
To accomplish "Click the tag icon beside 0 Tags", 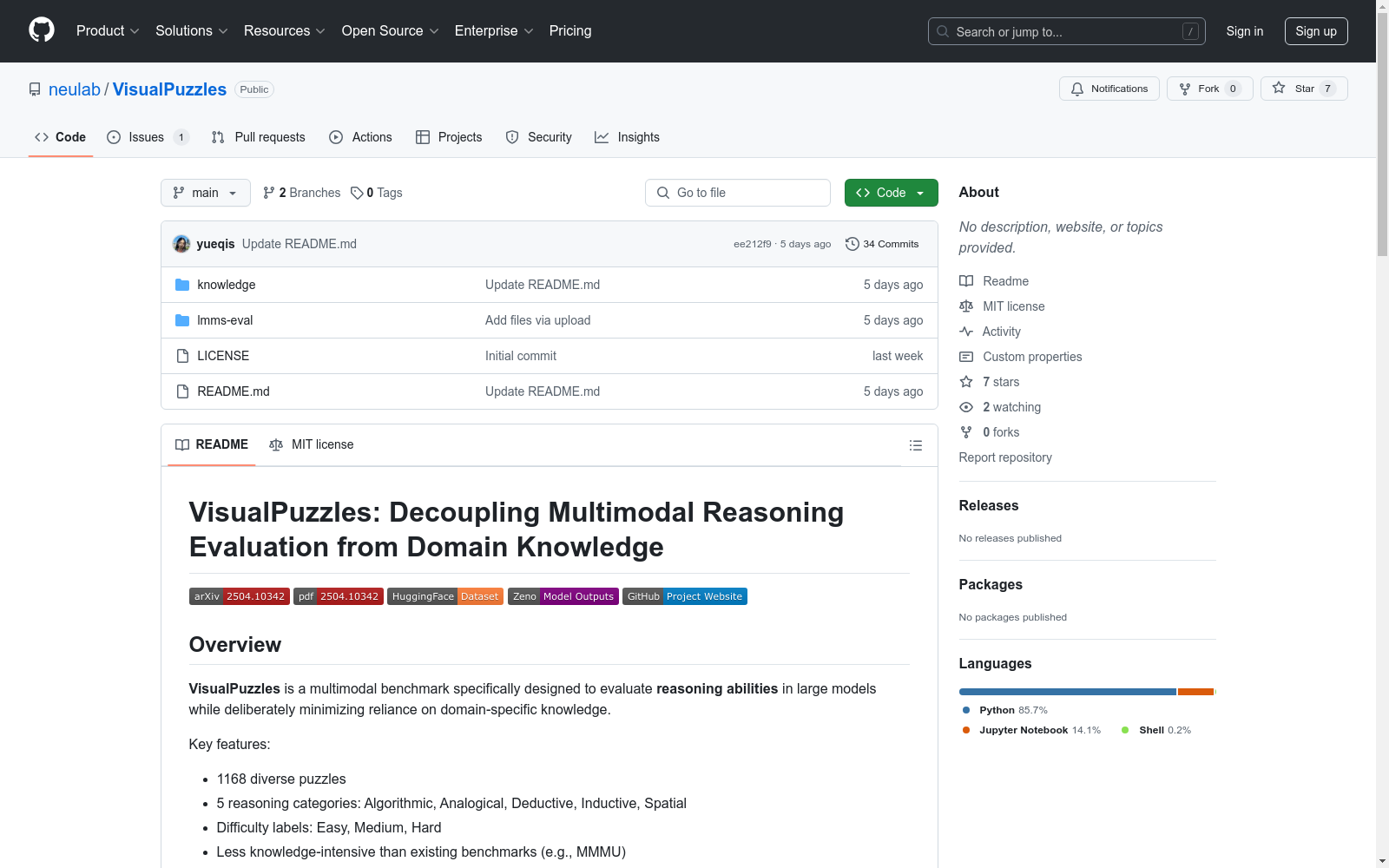I will [x=357, y=193].
